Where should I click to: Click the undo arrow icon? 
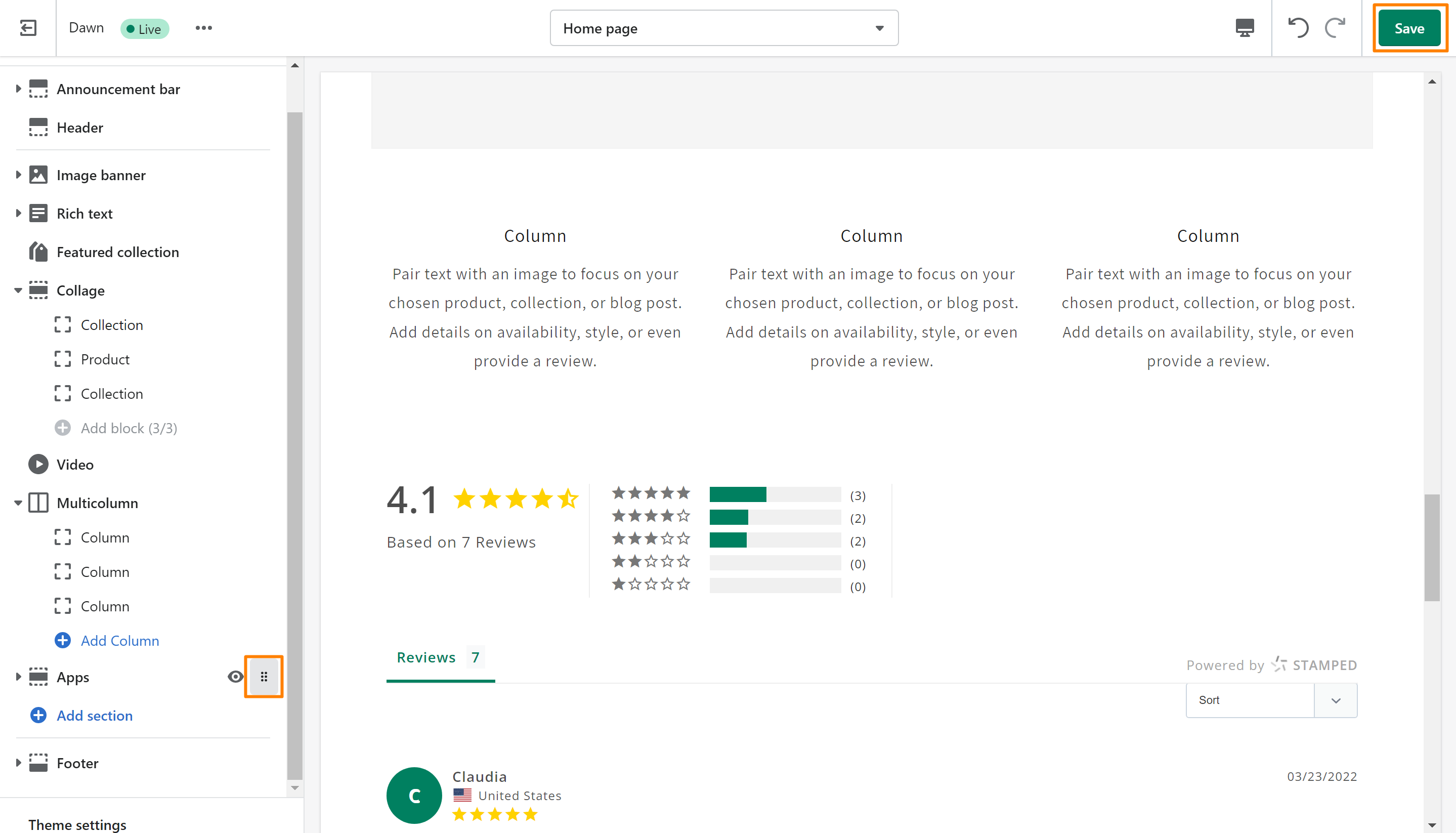tap(1298, 28)
